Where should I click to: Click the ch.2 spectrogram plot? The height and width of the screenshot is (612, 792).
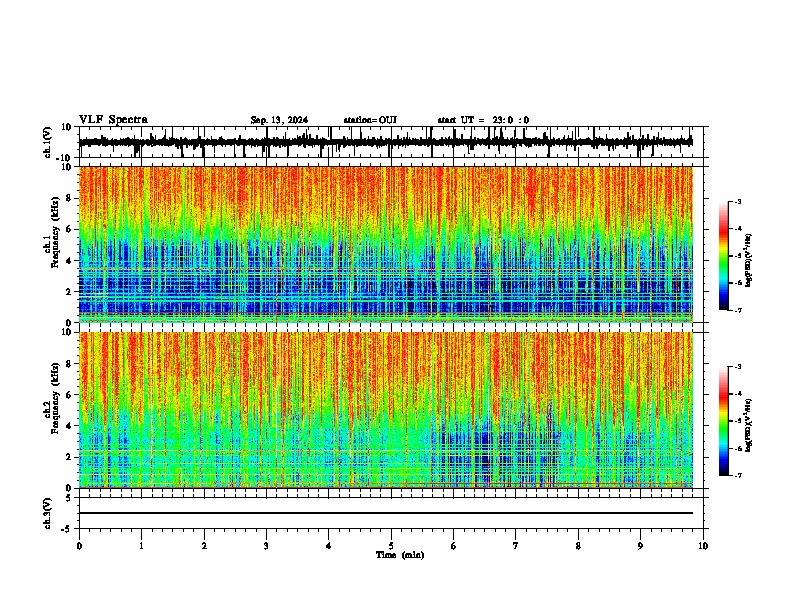[x=385, y=410]
